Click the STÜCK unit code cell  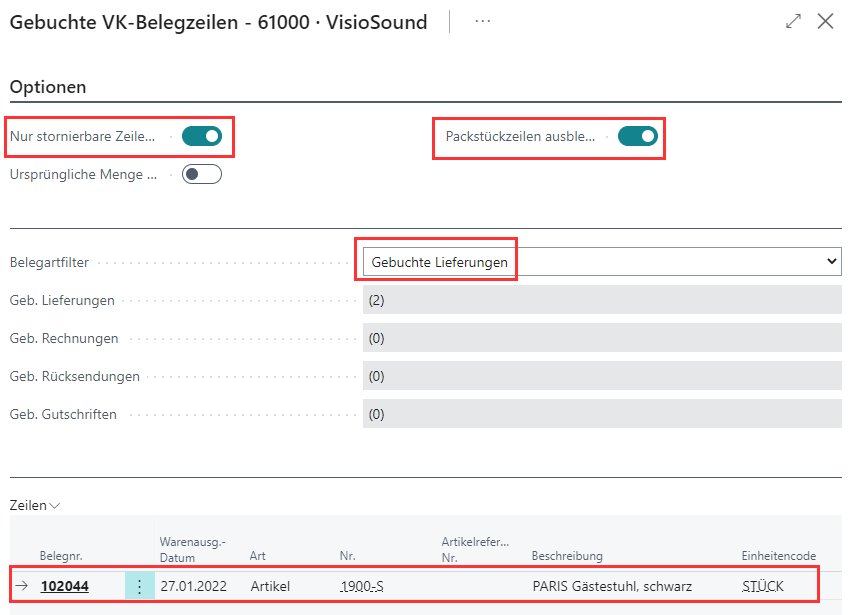(763, 586)
